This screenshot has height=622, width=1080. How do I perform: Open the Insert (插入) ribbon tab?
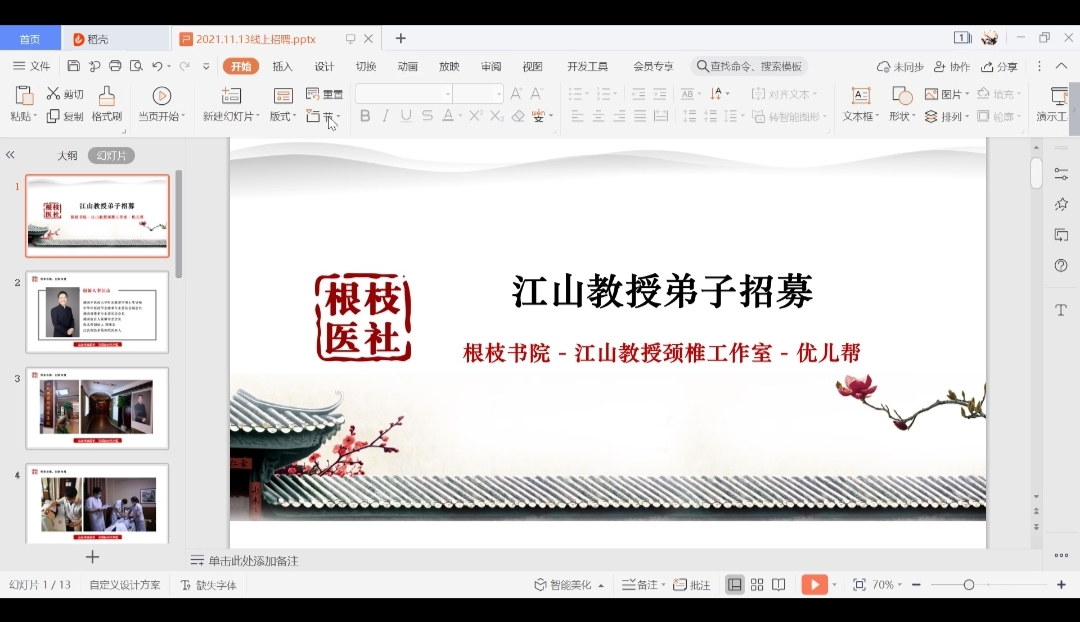282,66
